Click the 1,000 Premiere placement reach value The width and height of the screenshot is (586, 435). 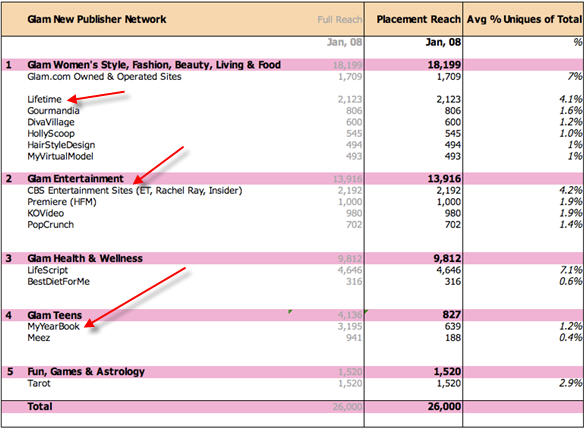pyautogui.click(x=448, y=202)
